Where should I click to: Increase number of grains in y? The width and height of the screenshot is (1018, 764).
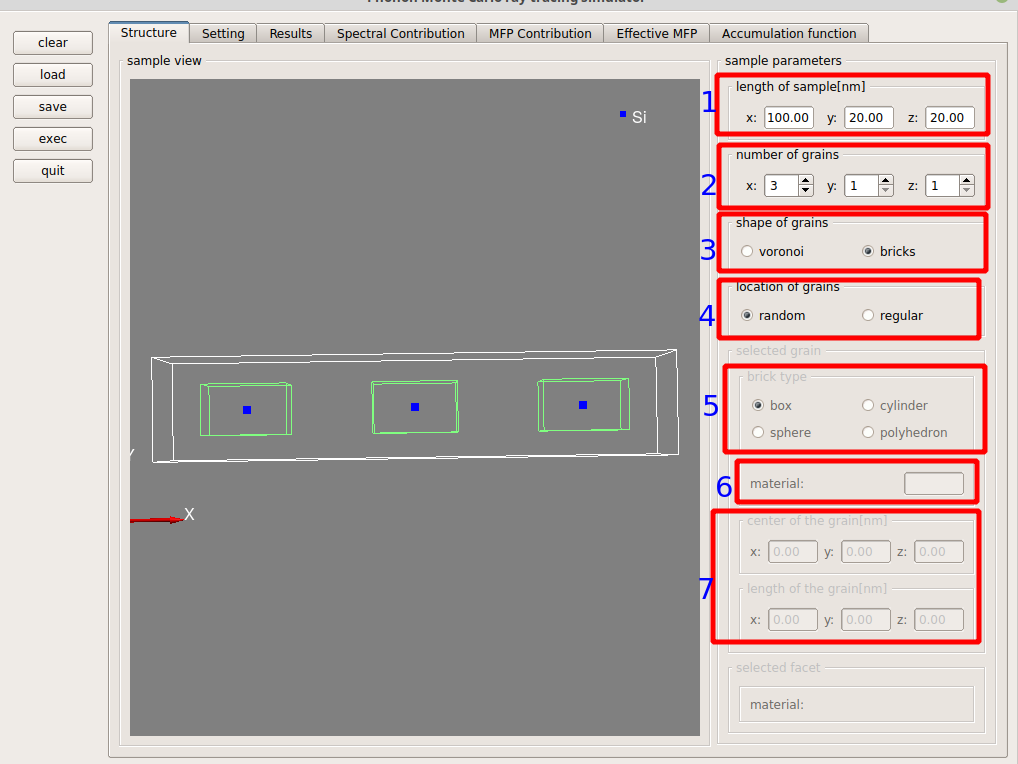tap(886, 180)
